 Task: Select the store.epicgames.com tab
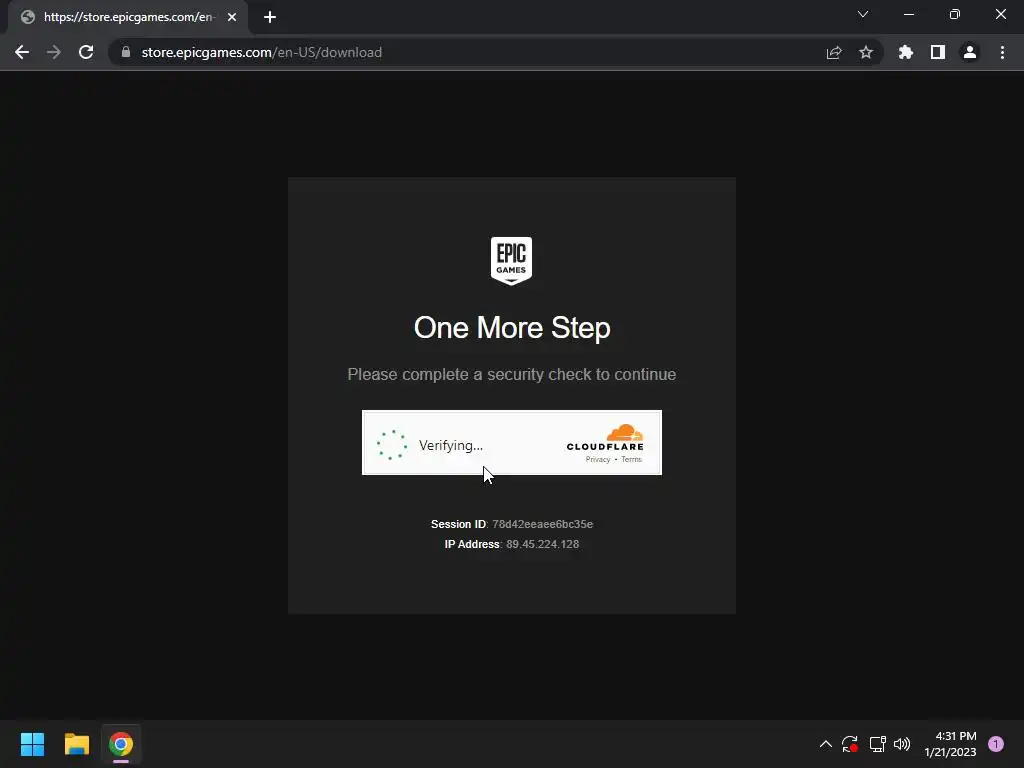tap(128, 17)
